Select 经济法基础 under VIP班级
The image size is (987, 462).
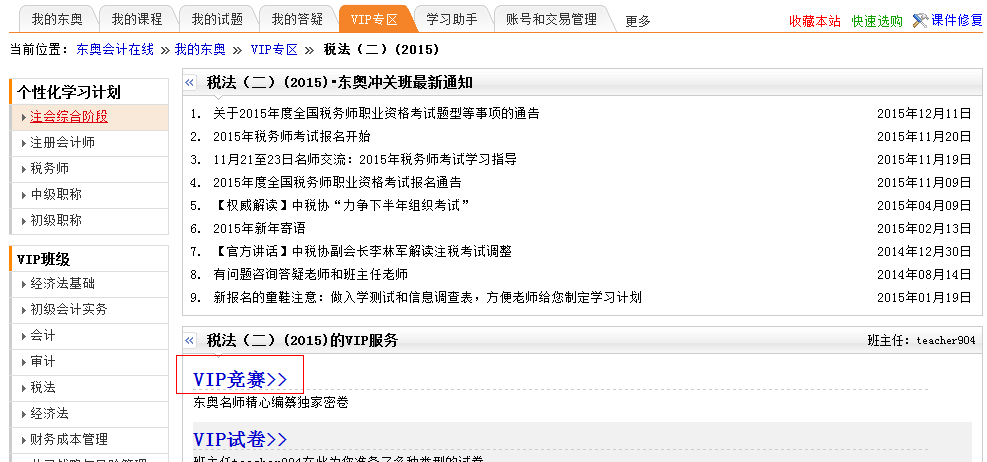(68, 284)
